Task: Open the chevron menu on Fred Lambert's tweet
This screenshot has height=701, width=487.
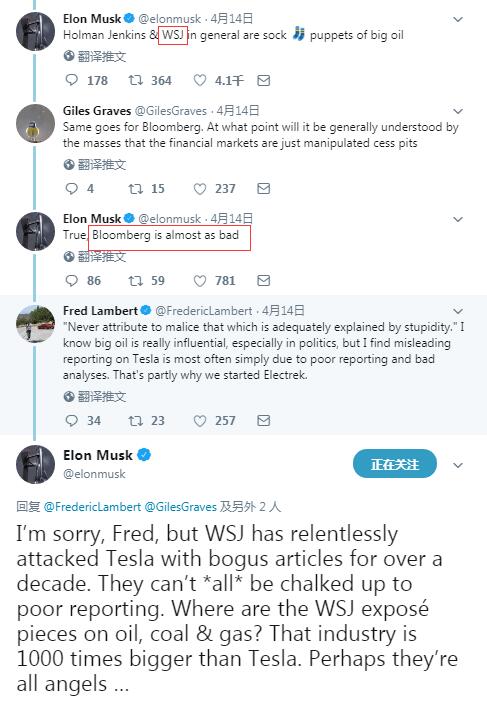Action: pyautogui.click(x=458, y=311)
